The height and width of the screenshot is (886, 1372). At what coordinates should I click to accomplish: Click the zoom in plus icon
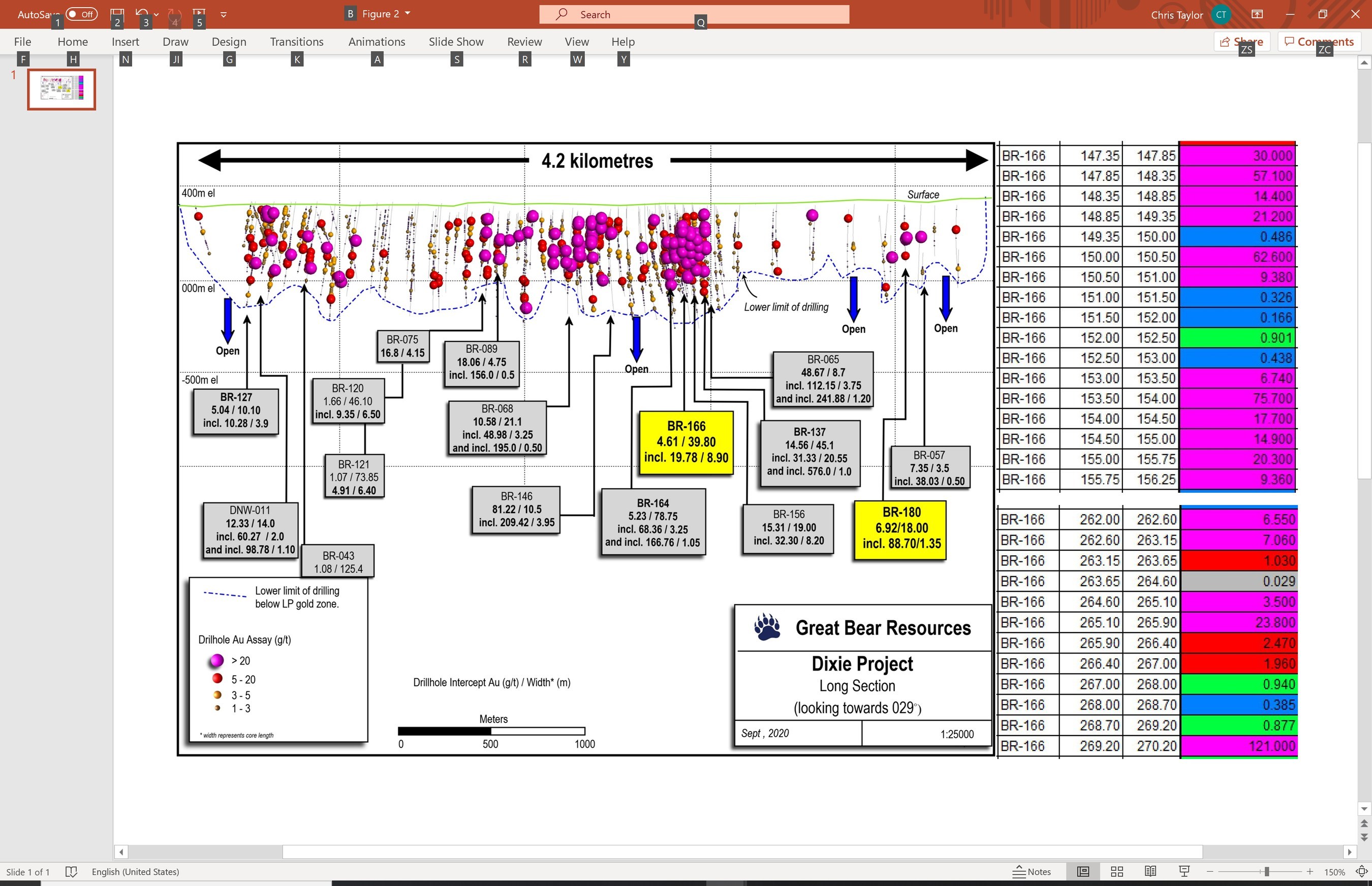[1309, 872]
